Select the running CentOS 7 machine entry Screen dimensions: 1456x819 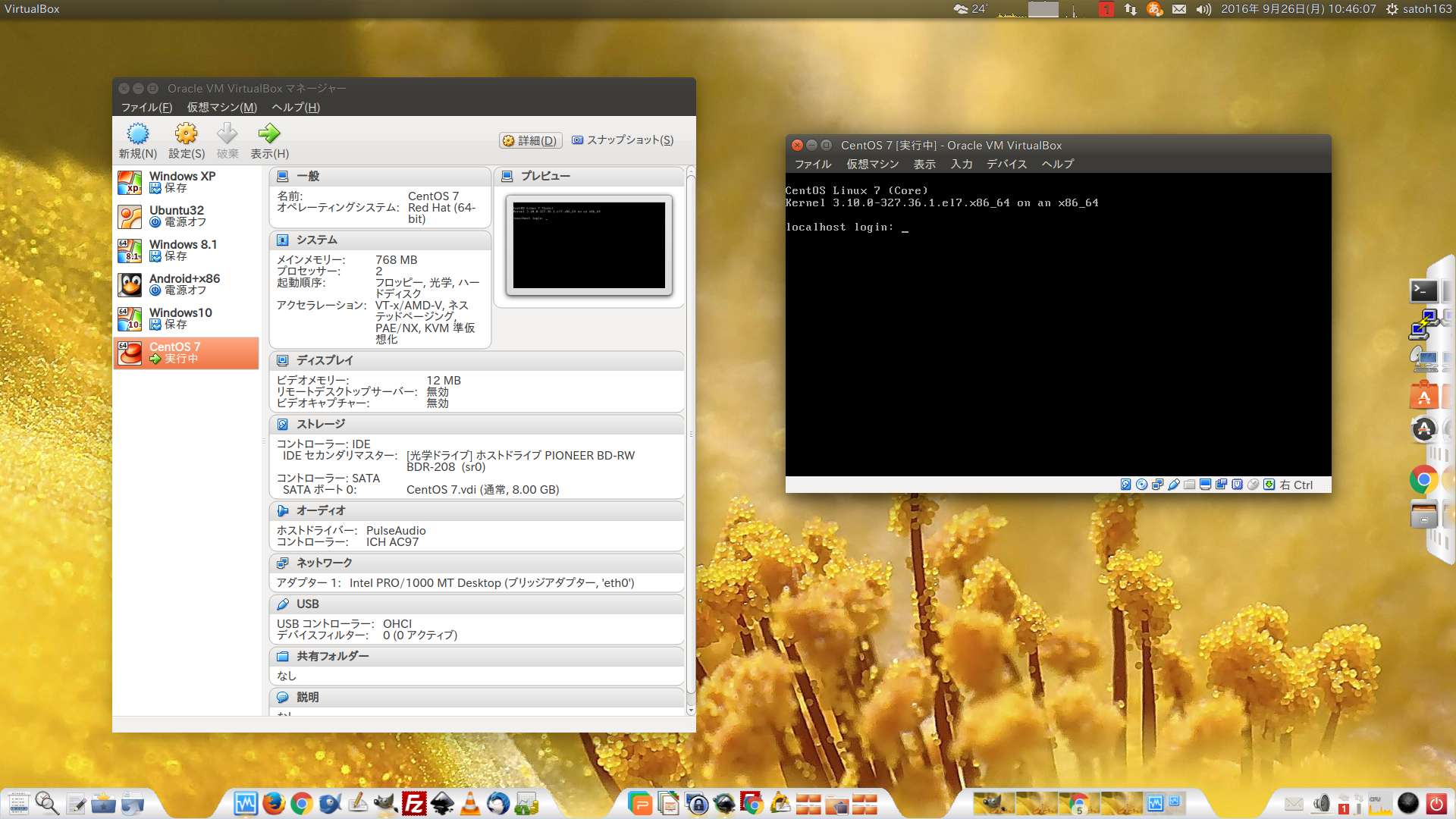point(186,353)
